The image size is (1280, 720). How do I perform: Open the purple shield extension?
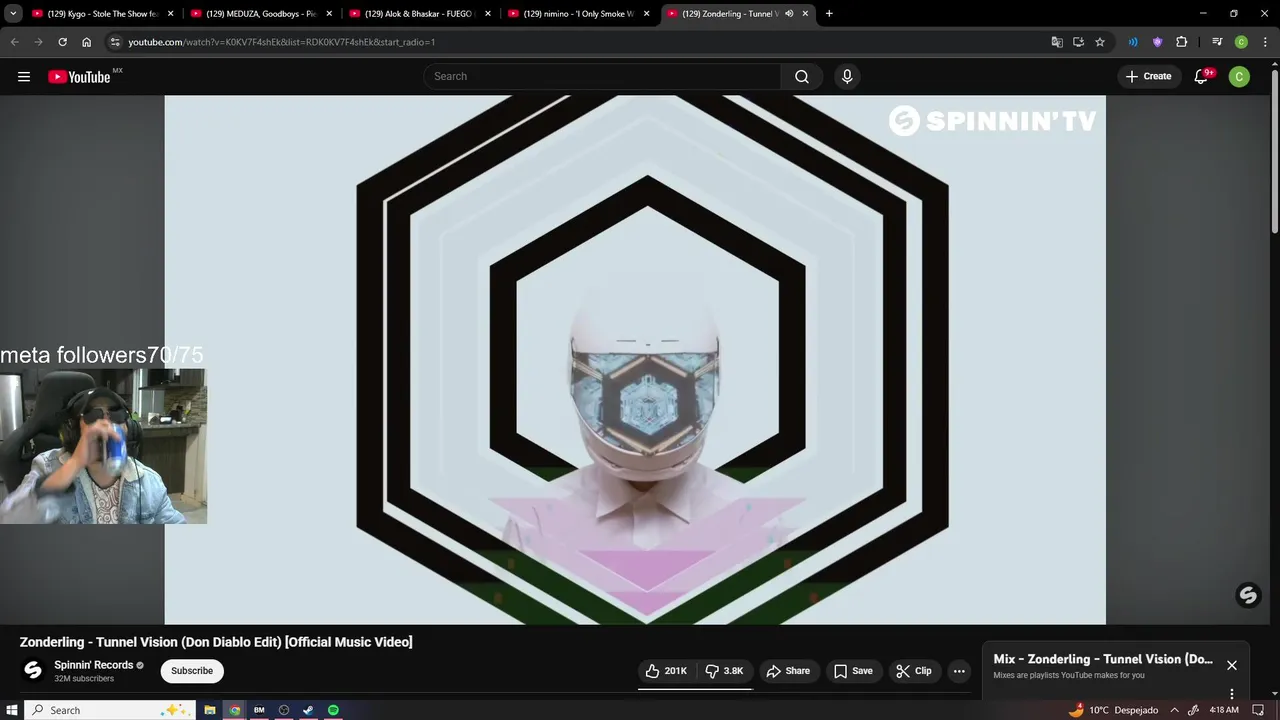coord(1157,42)
